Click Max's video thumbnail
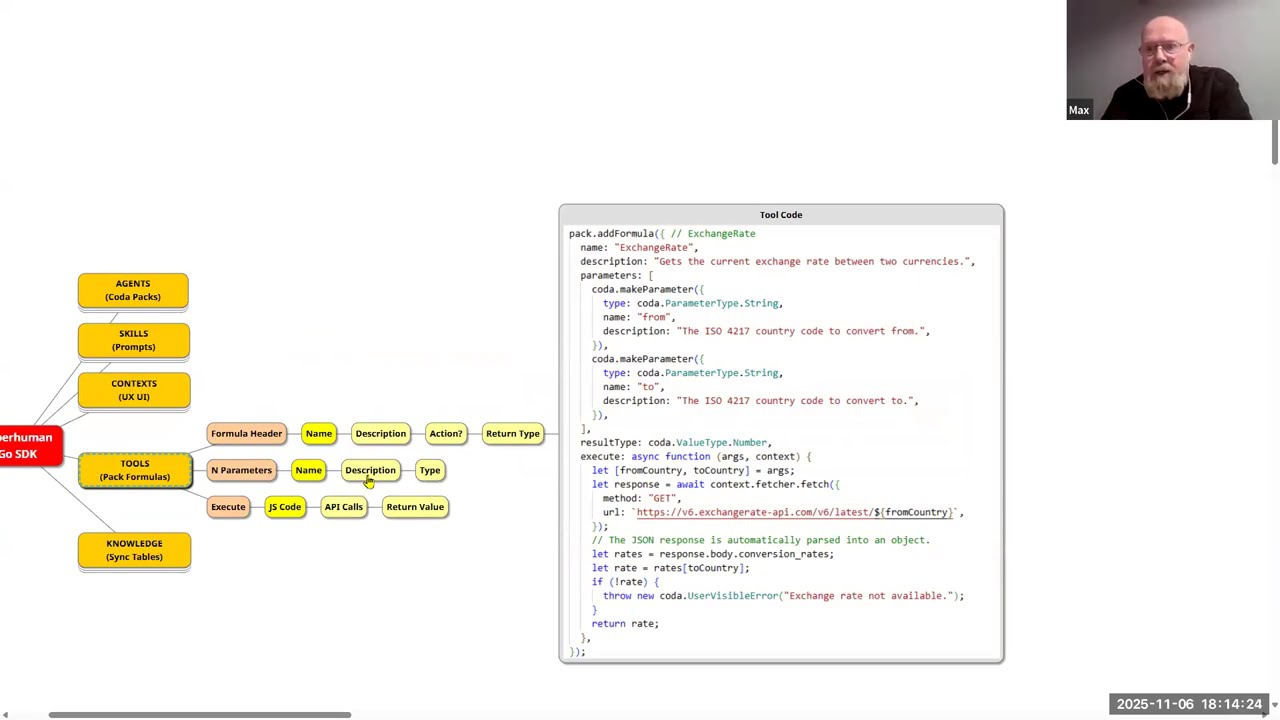1280x720 pixels. tap(1173, 60)
